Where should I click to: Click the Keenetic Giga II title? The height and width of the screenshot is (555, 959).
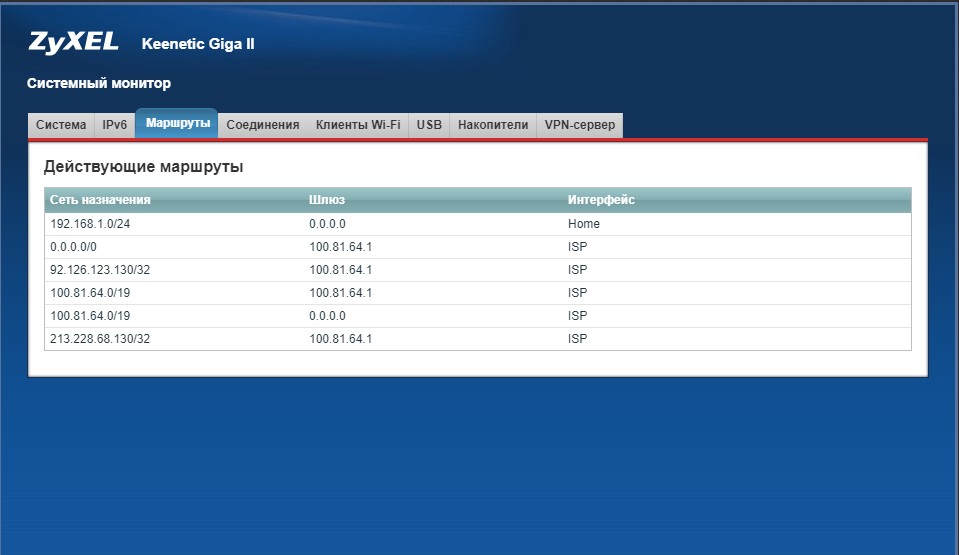click(x=198, y=44)
